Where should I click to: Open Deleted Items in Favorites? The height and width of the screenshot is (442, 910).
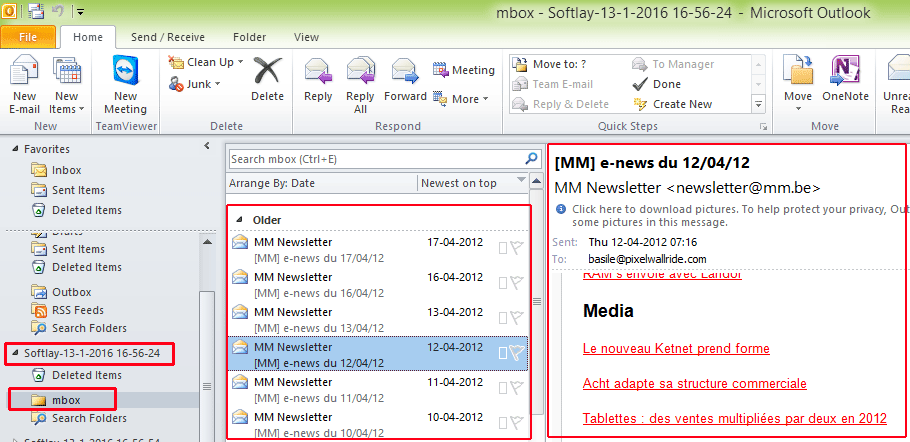(x=77, y=210)
